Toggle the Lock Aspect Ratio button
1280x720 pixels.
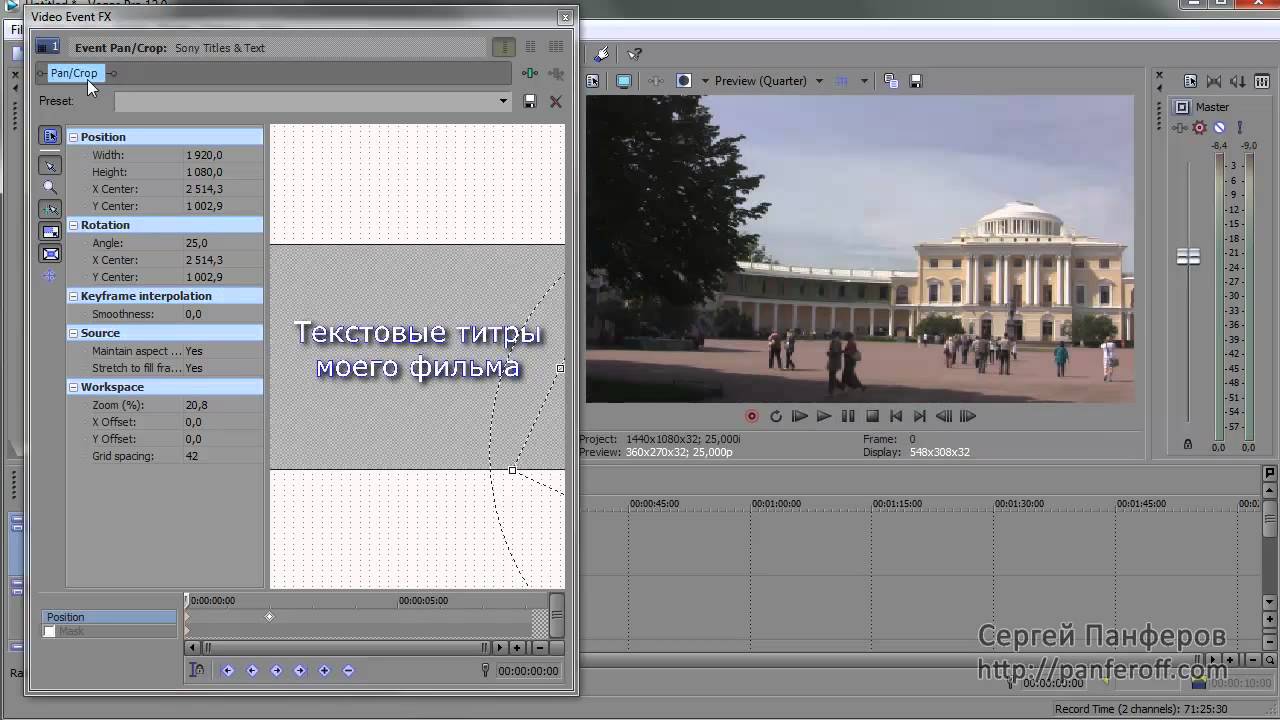coord(50,231)
